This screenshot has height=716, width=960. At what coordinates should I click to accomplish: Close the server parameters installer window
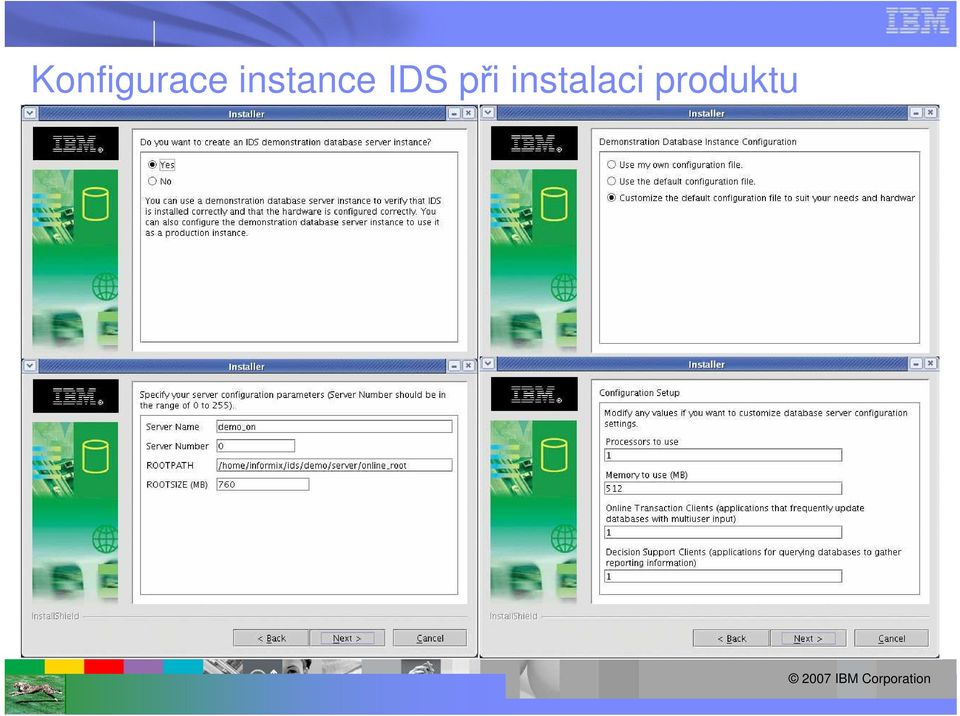coord(468,366)
